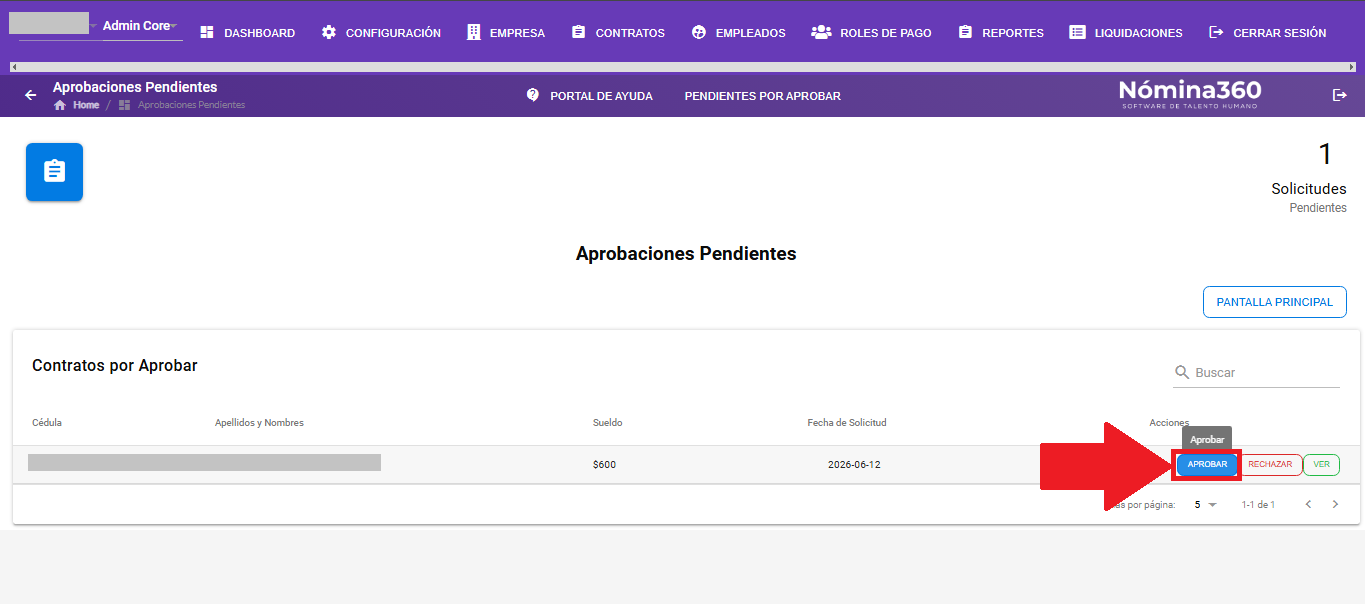Open the Dashboard menu
The height and width of the screenshot is (604, 1365).
247,33
